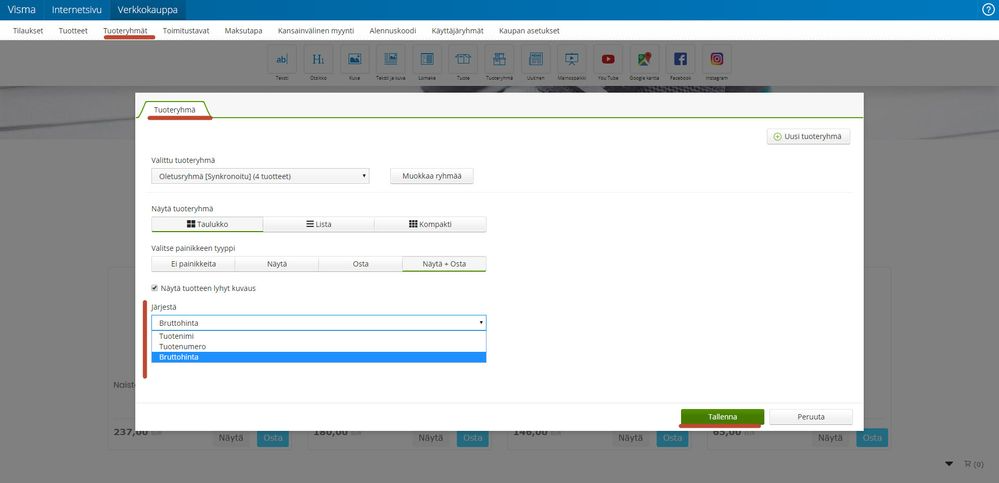The image size is (999, 483).
Task: Select the Kuva image icon
Action: point(354,59)
